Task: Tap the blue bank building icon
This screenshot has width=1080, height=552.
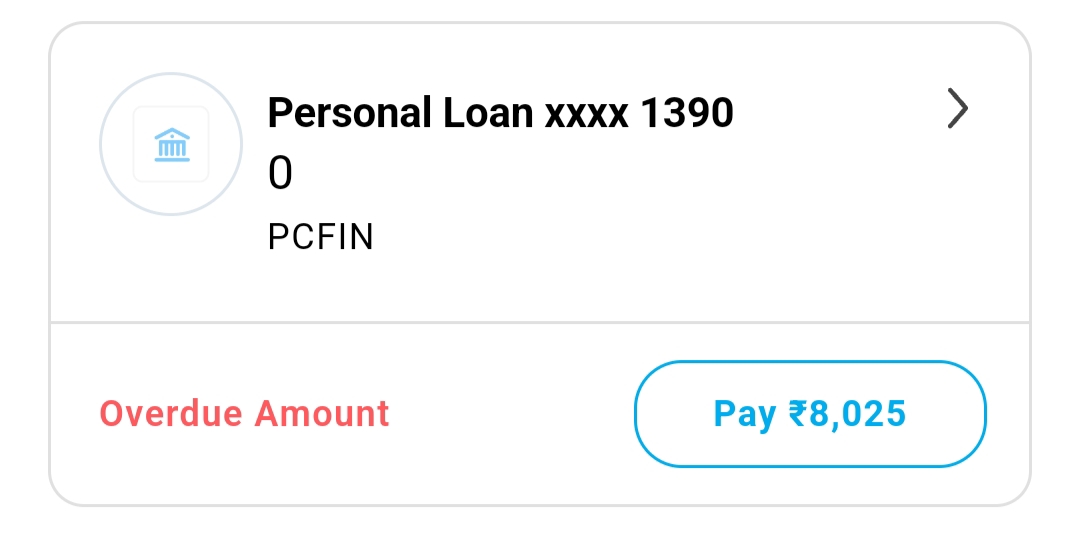Action: point(171,145)
